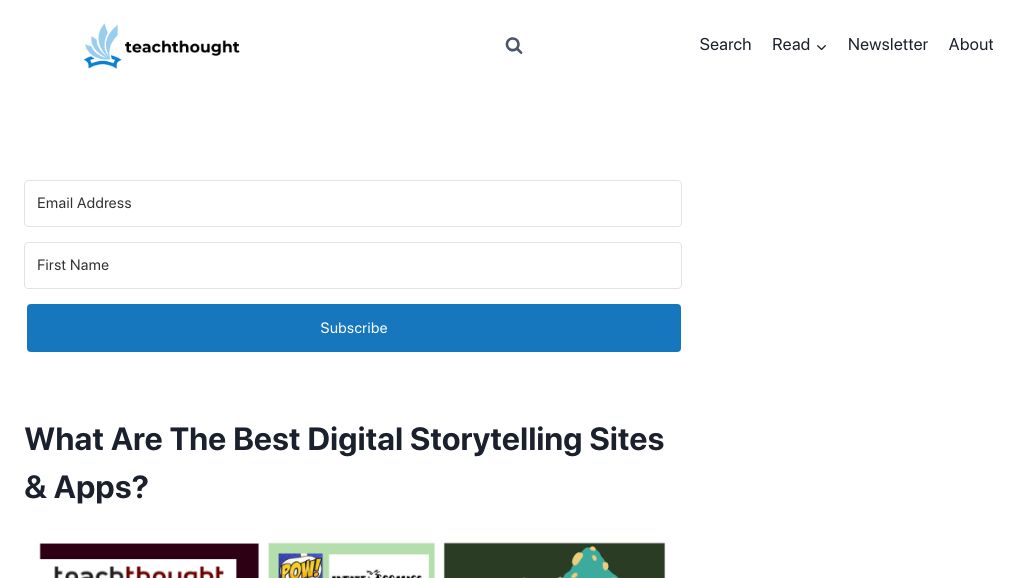Click the Best Digital Storytelling Sites heading
The height and width of the screenshot is (578, 1028).
click(344, 463)
